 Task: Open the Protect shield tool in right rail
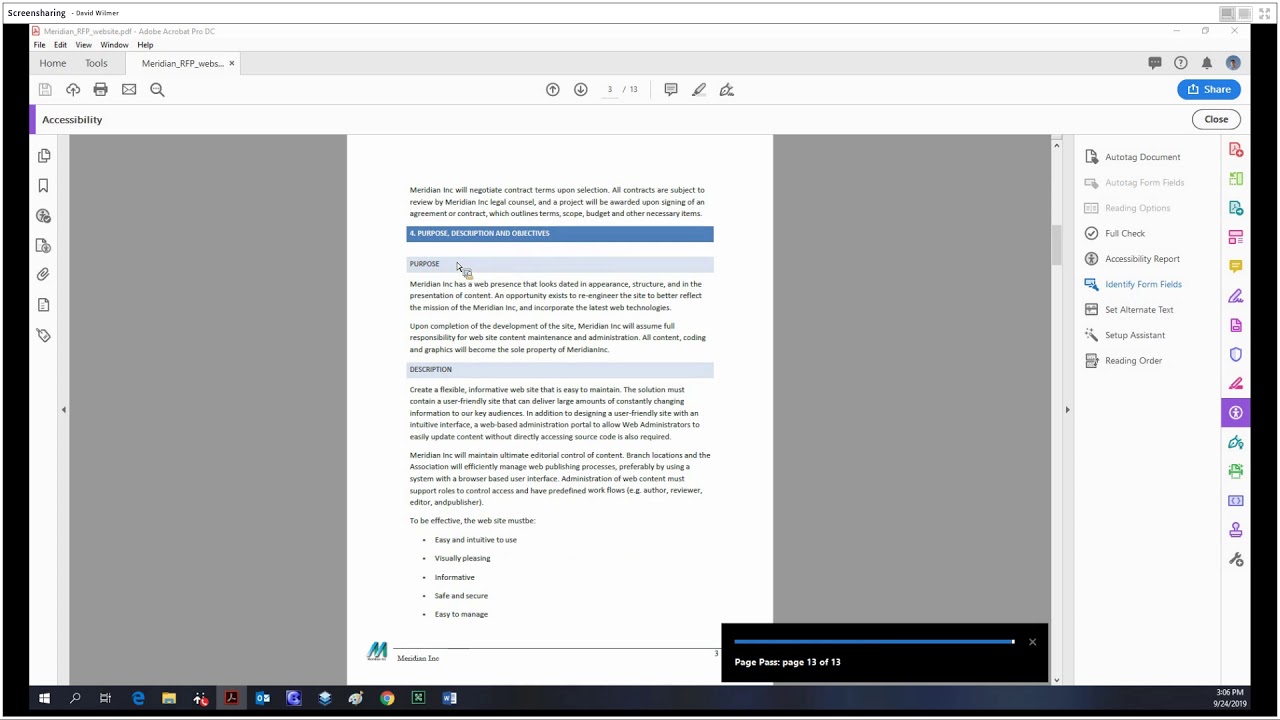click(x=1236, y=355)
